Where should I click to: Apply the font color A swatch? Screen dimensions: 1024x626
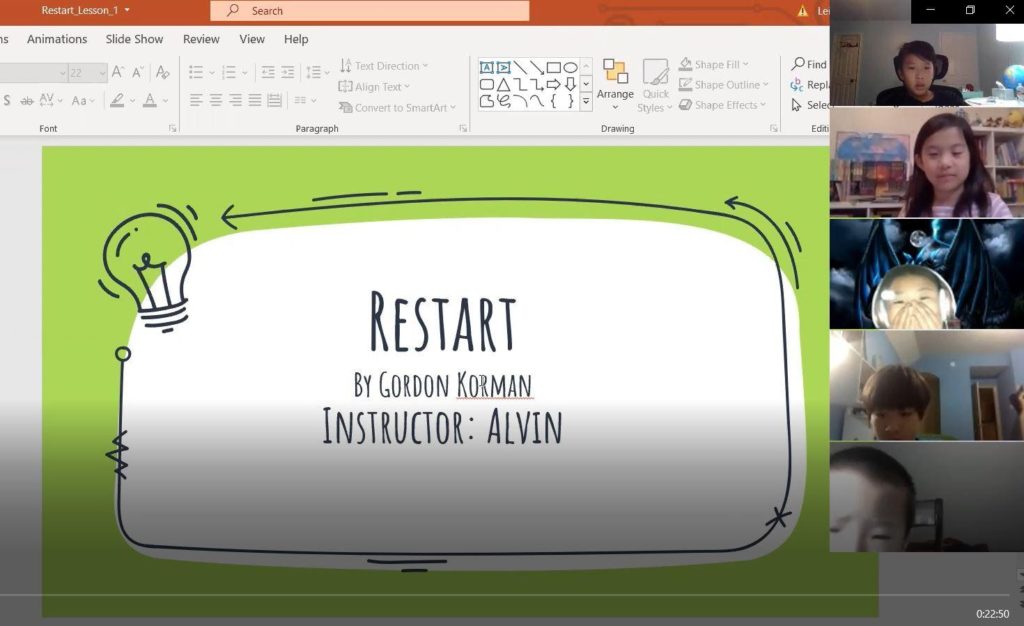click(150, 100)
